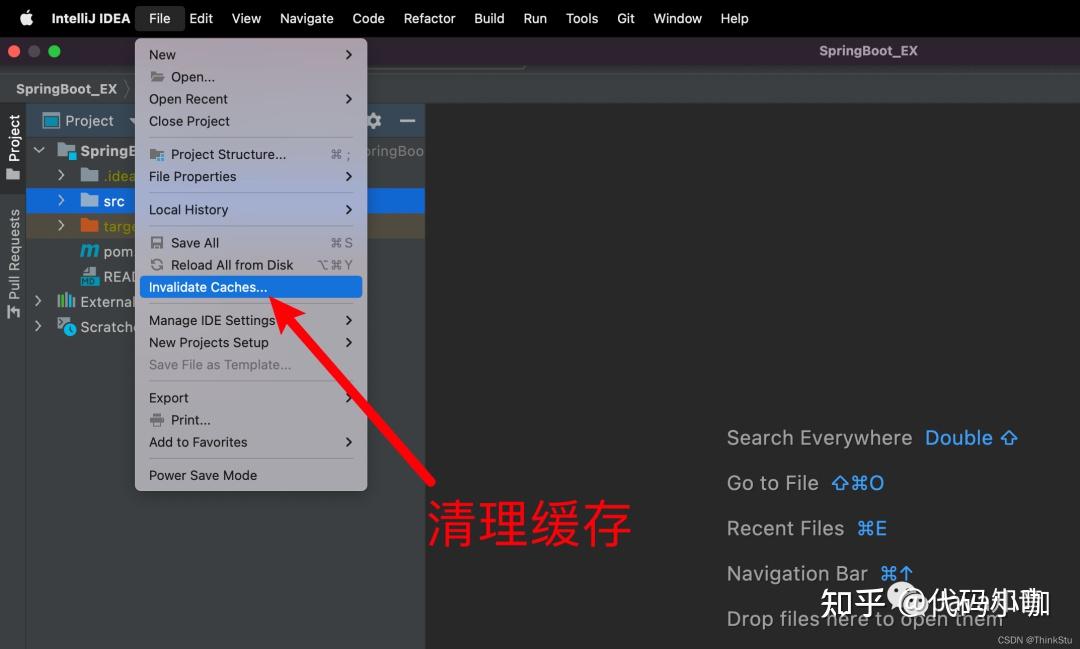Image resolution: width=1080 pixels, height=649 pixels.
Task: Open the Pull Requests tool window tab
Action: click(13, 264)
